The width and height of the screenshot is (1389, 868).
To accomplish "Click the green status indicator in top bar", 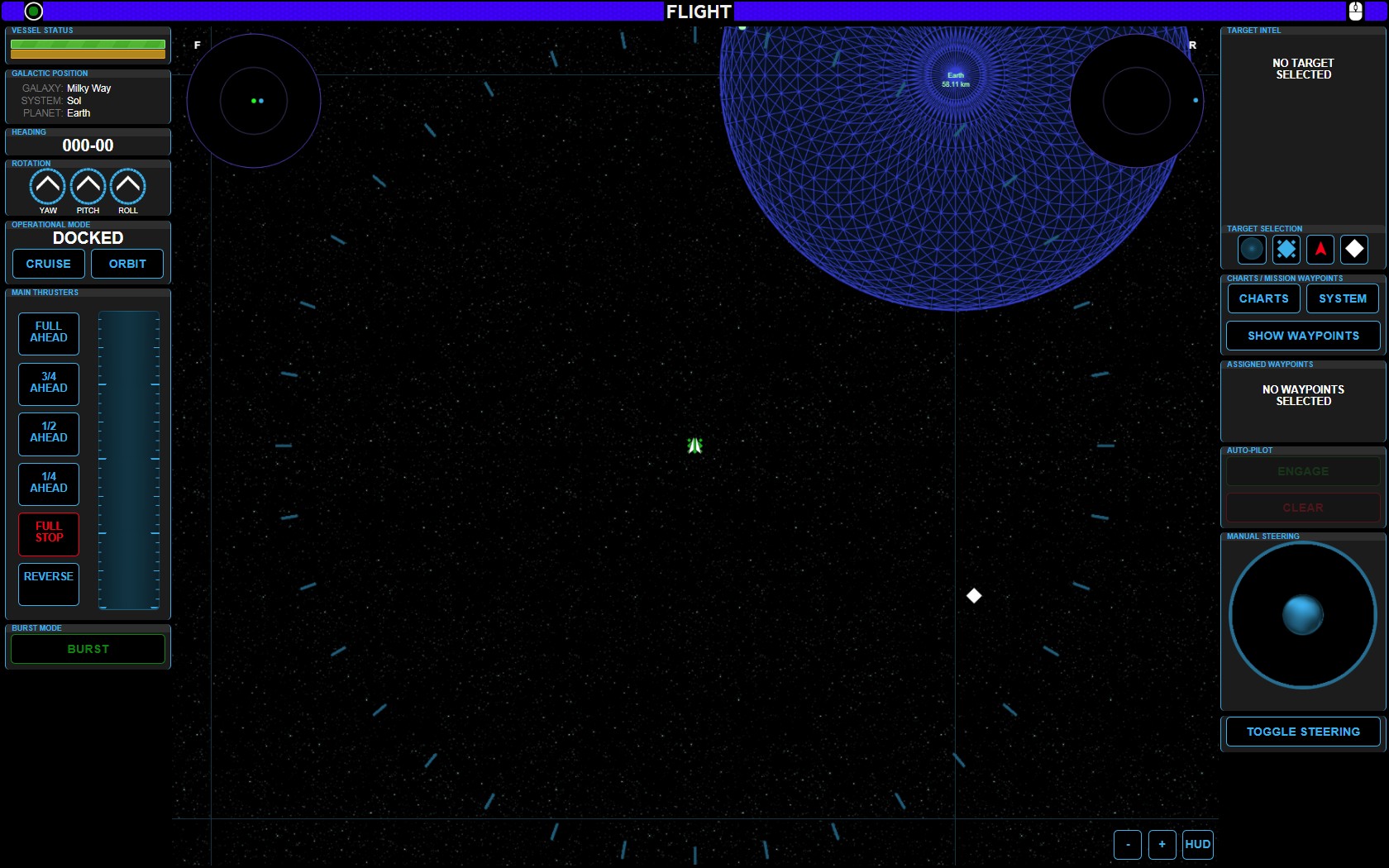I will (34, 12).
